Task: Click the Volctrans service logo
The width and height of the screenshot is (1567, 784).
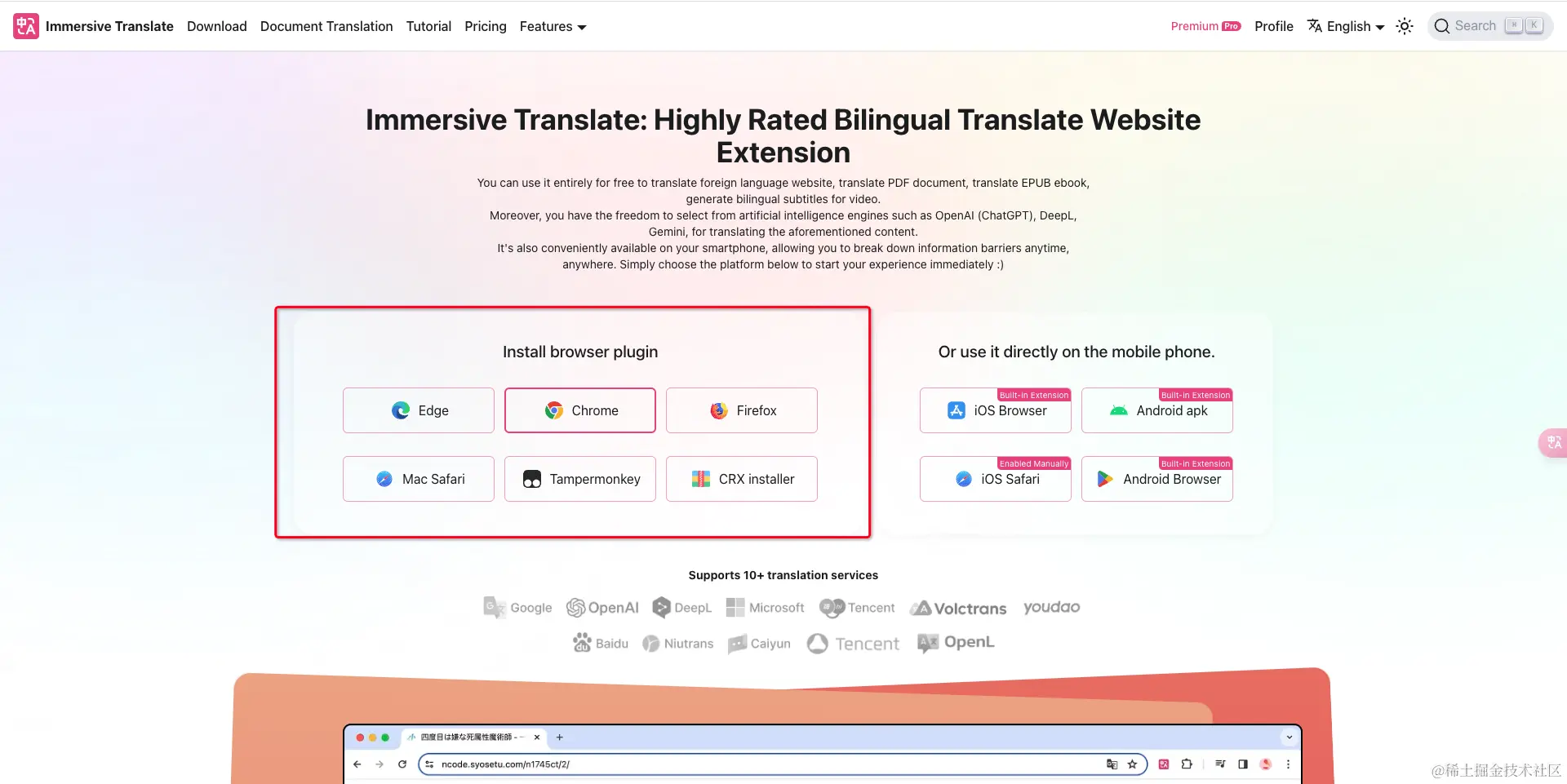Action: point(958,608)
